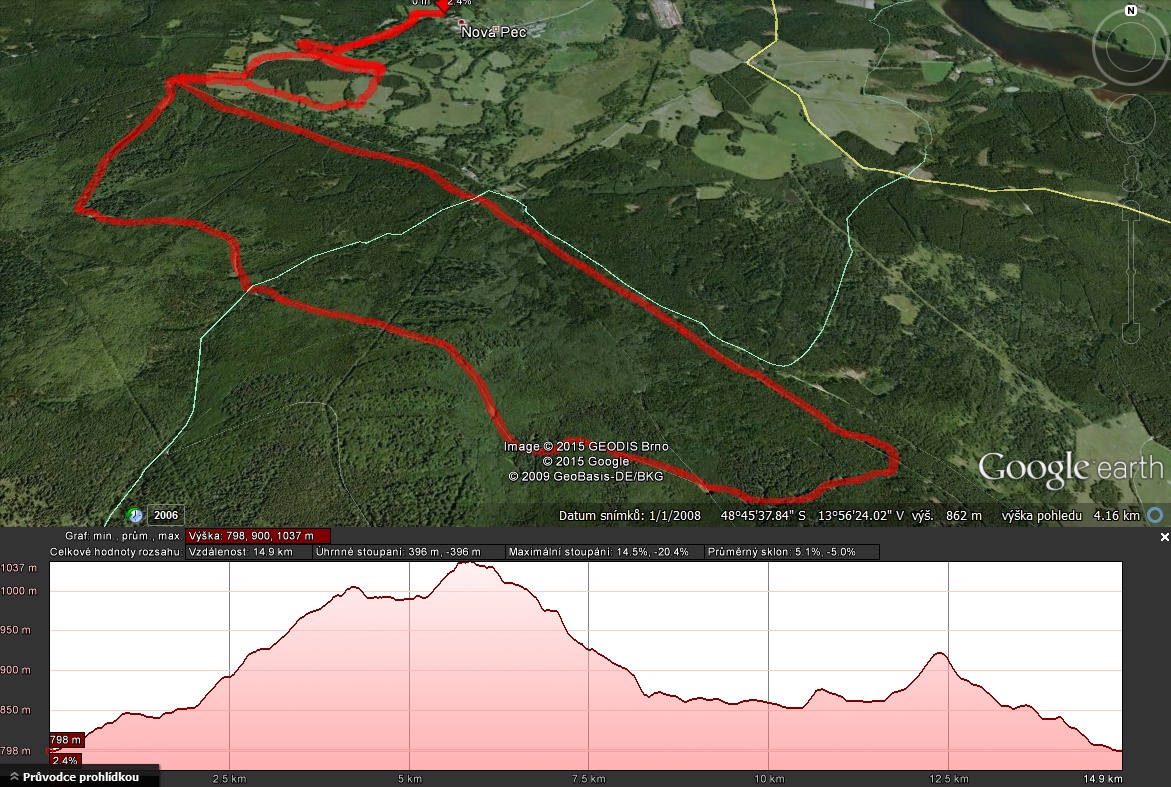The height and width of the screenshot is (787, 1171).
Task: Click the 10 km x-axis label
Action: 769,779
